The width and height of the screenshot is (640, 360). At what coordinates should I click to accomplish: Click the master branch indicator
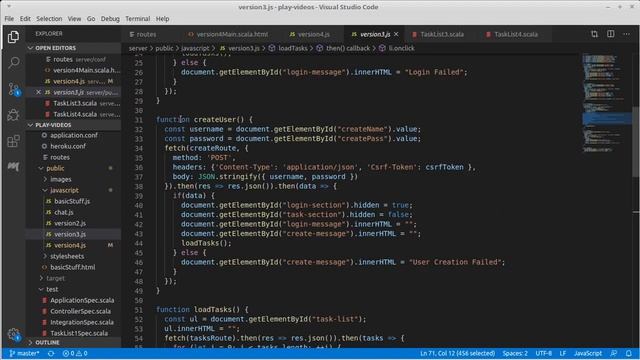point(24,353)
